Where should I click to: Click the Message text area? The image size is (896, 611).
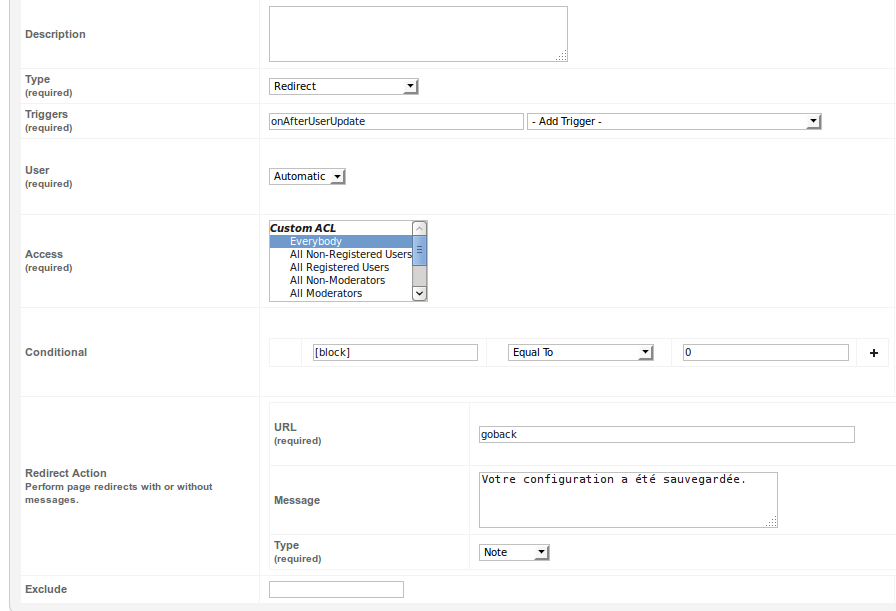click(628, 500)
